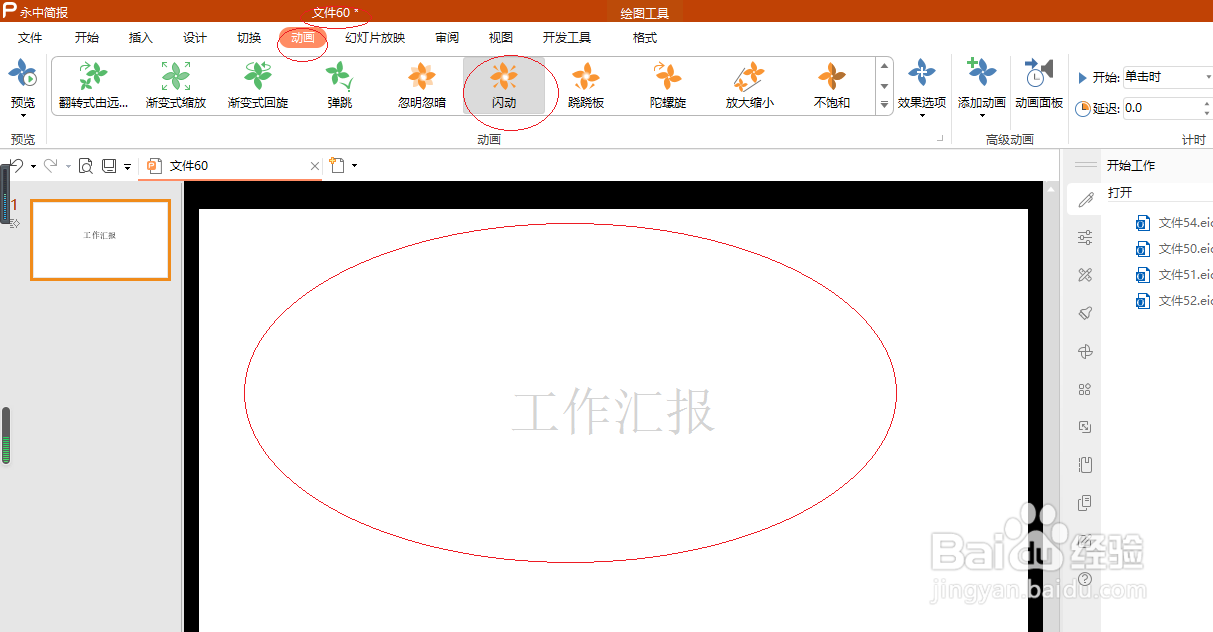
Task: Apply the 弹跳 bounce animation
Action: (338, 84)
